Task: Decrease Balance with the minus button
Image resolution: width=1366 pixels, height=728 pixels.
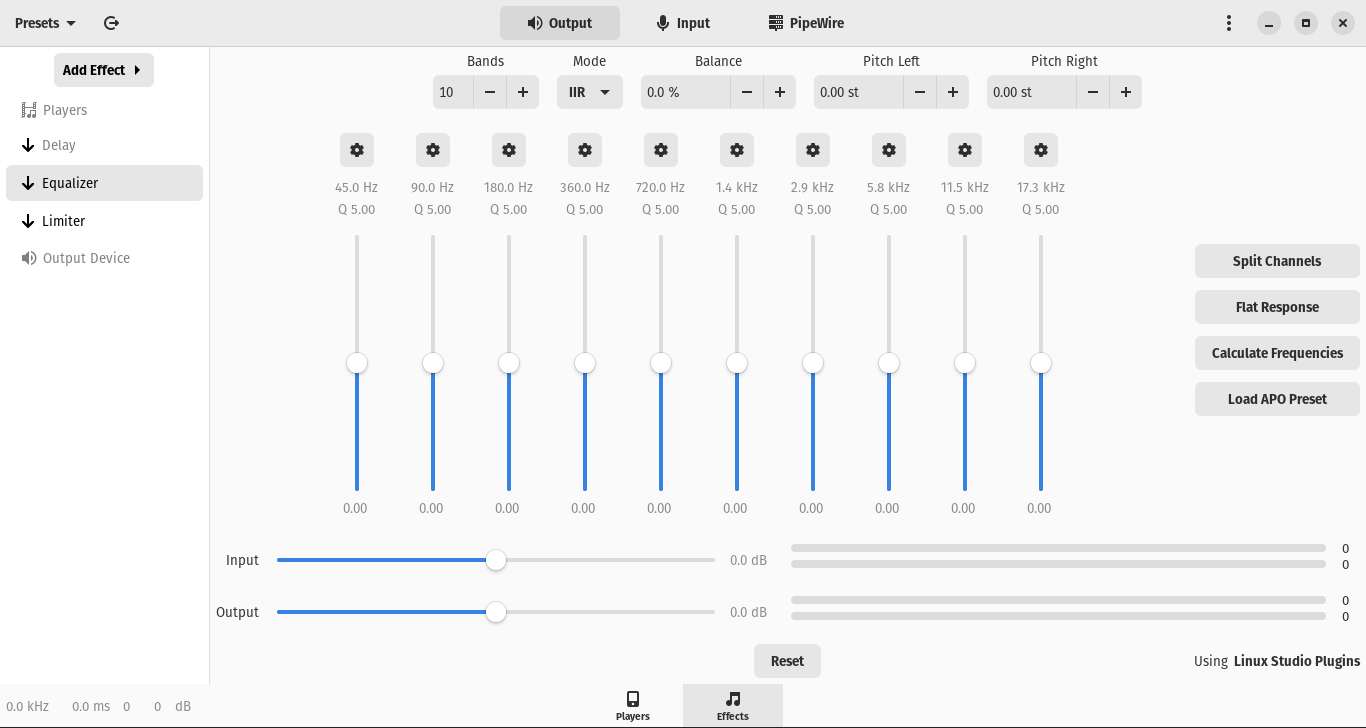Action: 747,92
